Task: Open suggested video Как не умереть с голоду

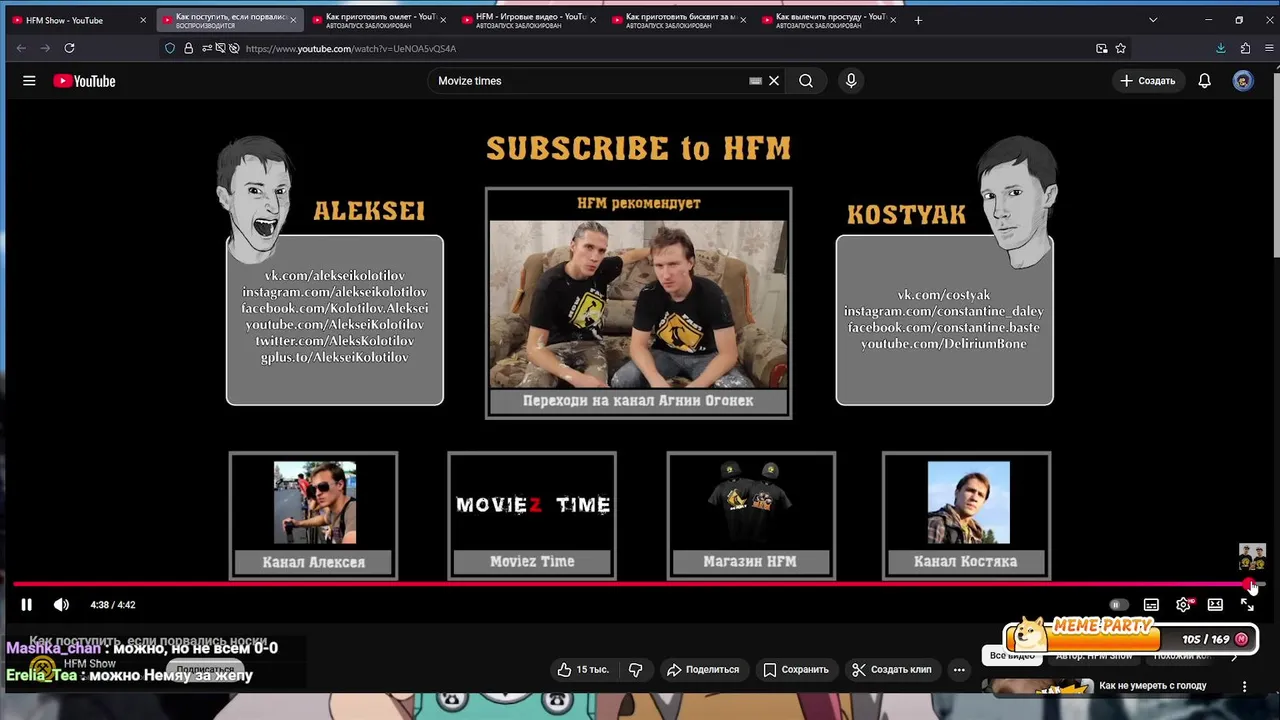Action: coord(1152,686)
